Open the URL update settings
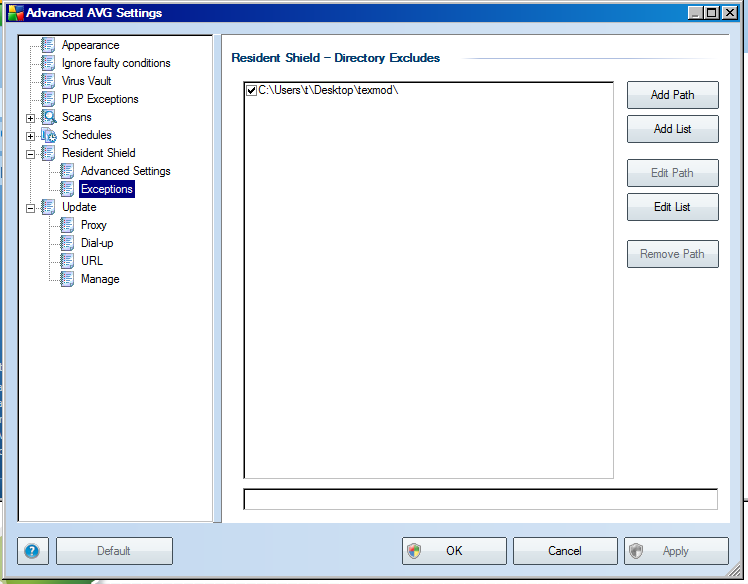Image resolution: width=748 pixels, height=584 pixels. pos(92,261)
